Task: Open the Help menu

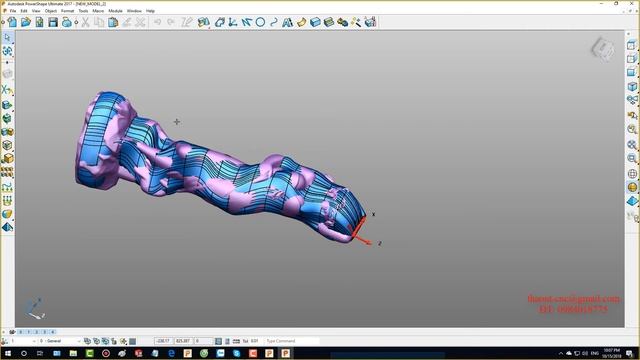Action: 150,11
